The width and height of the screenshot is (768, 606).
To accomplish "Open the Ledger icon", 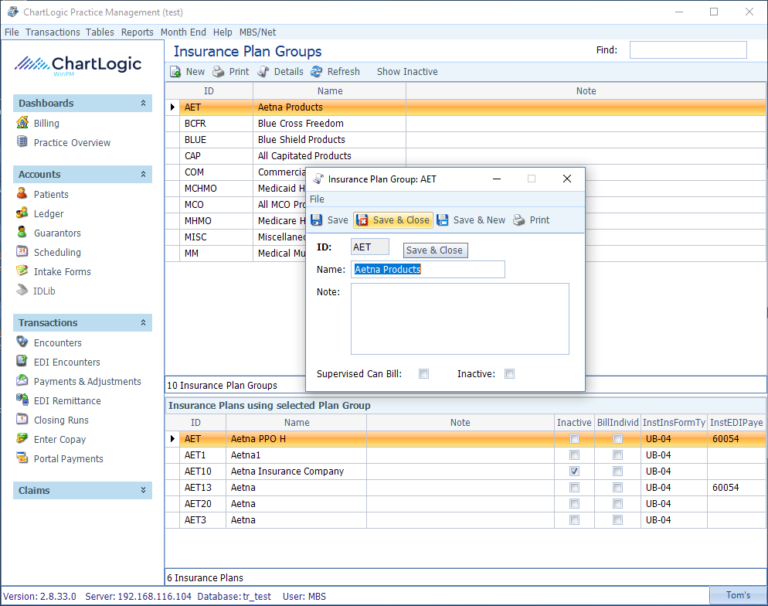I will 22,213.
